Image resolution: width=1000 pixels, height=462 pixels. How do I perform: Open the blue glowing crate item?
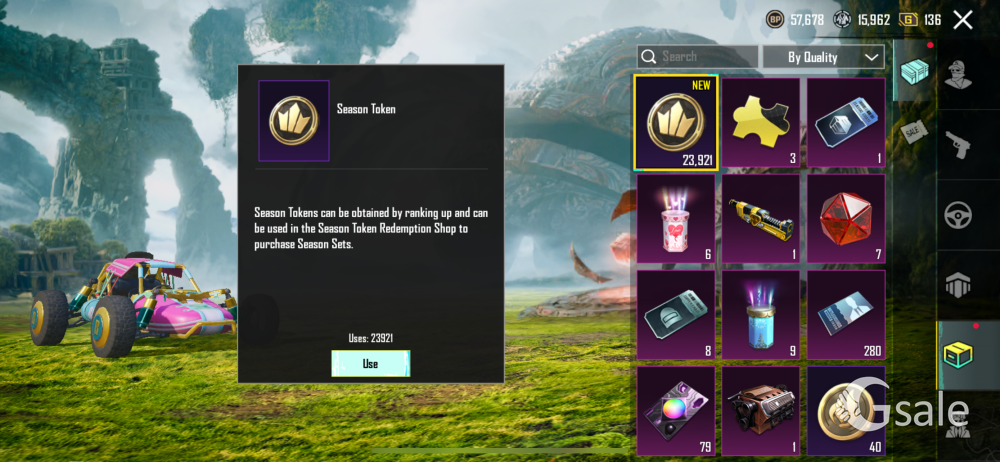click(761, 315)
